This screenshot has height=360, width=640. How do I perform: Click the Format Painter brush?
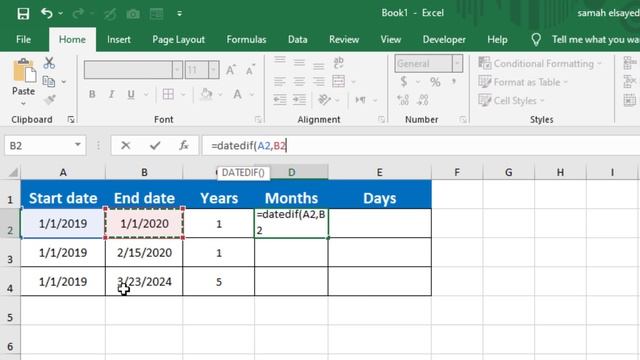click(x=49, y=99)
